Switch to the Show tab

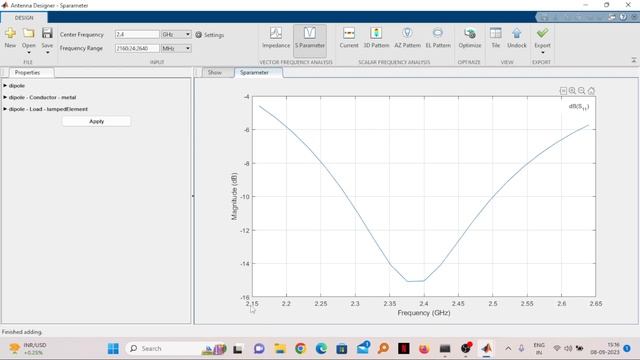click(x=215, y=73)
